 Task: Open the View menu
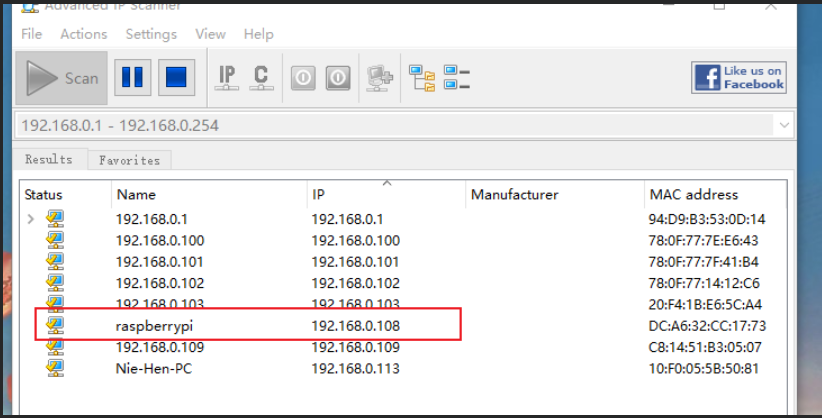[x=210, y=34]
